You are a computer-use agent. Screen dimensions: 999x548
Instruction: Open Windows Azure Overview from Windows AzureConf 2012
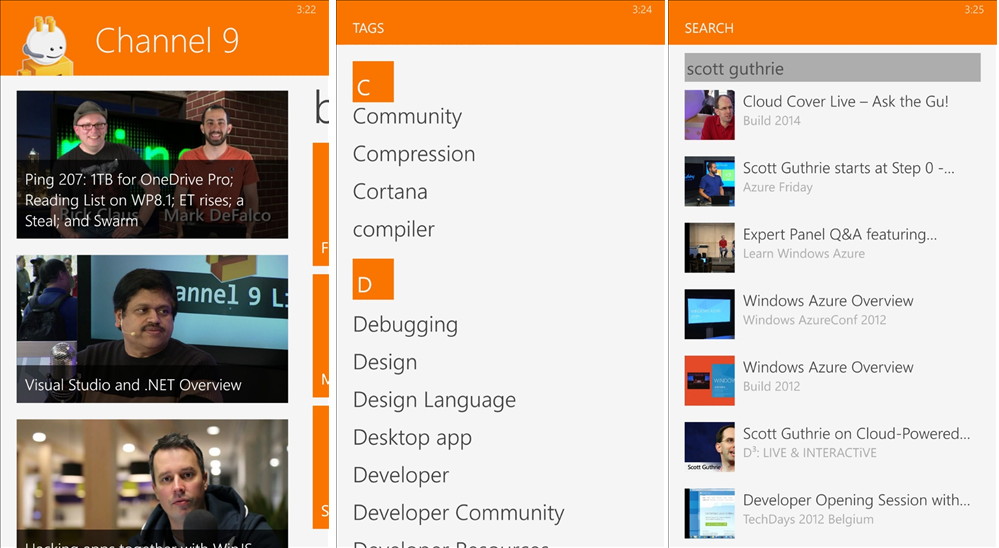[x=832, y=314]
